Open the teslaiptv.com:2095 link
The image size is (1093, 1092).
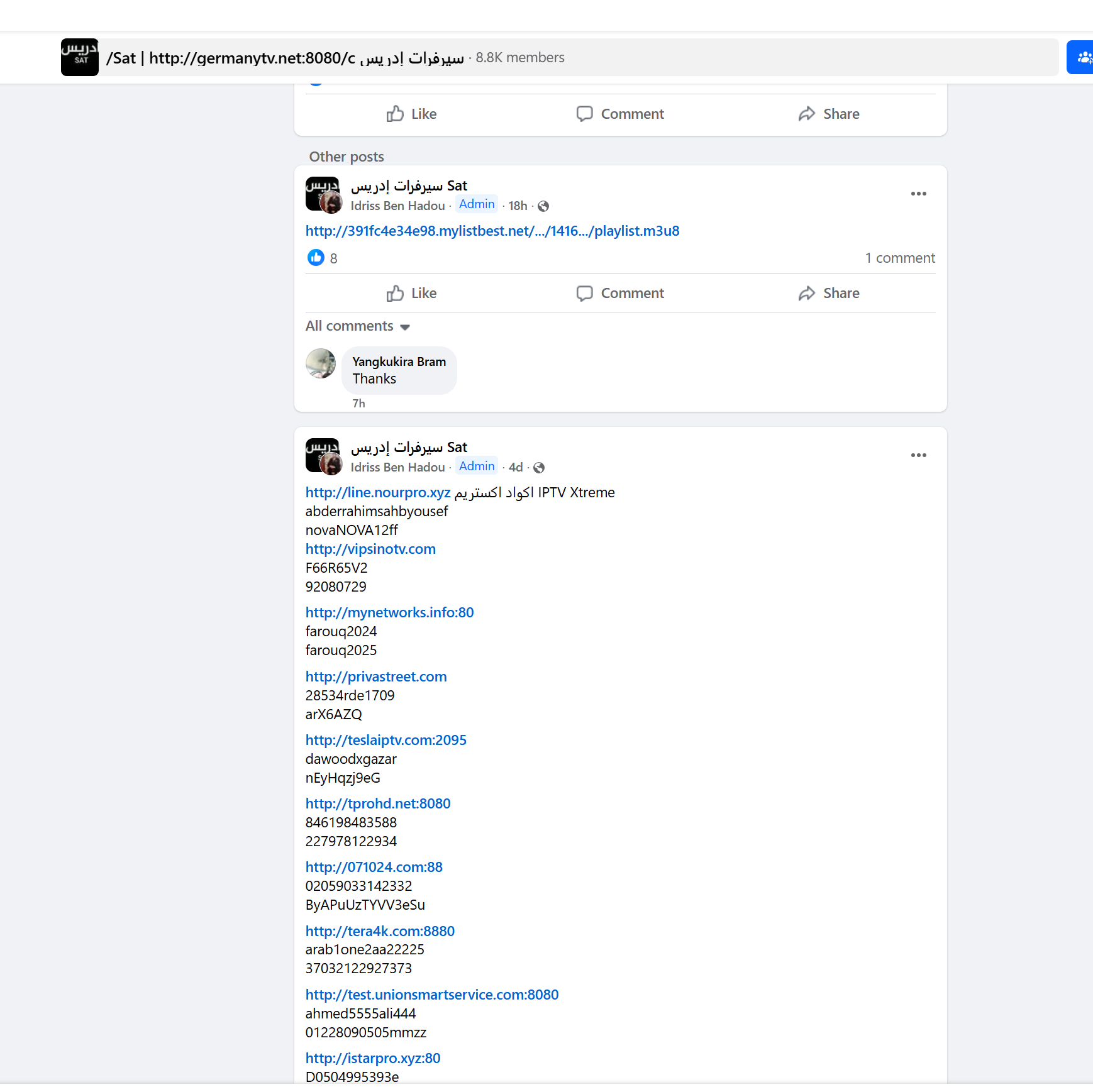point(386,740)
